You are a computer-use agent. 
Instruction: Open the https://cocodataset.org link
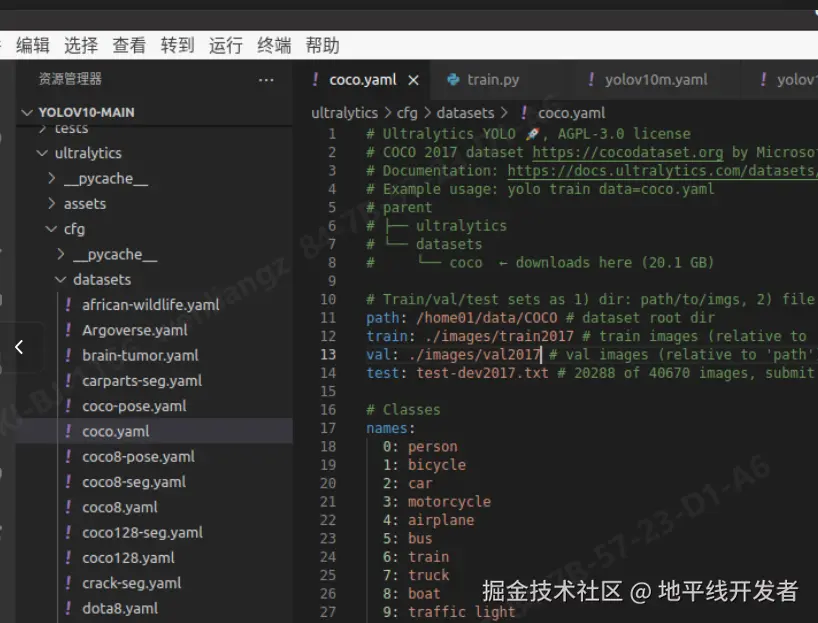[628, 152]
